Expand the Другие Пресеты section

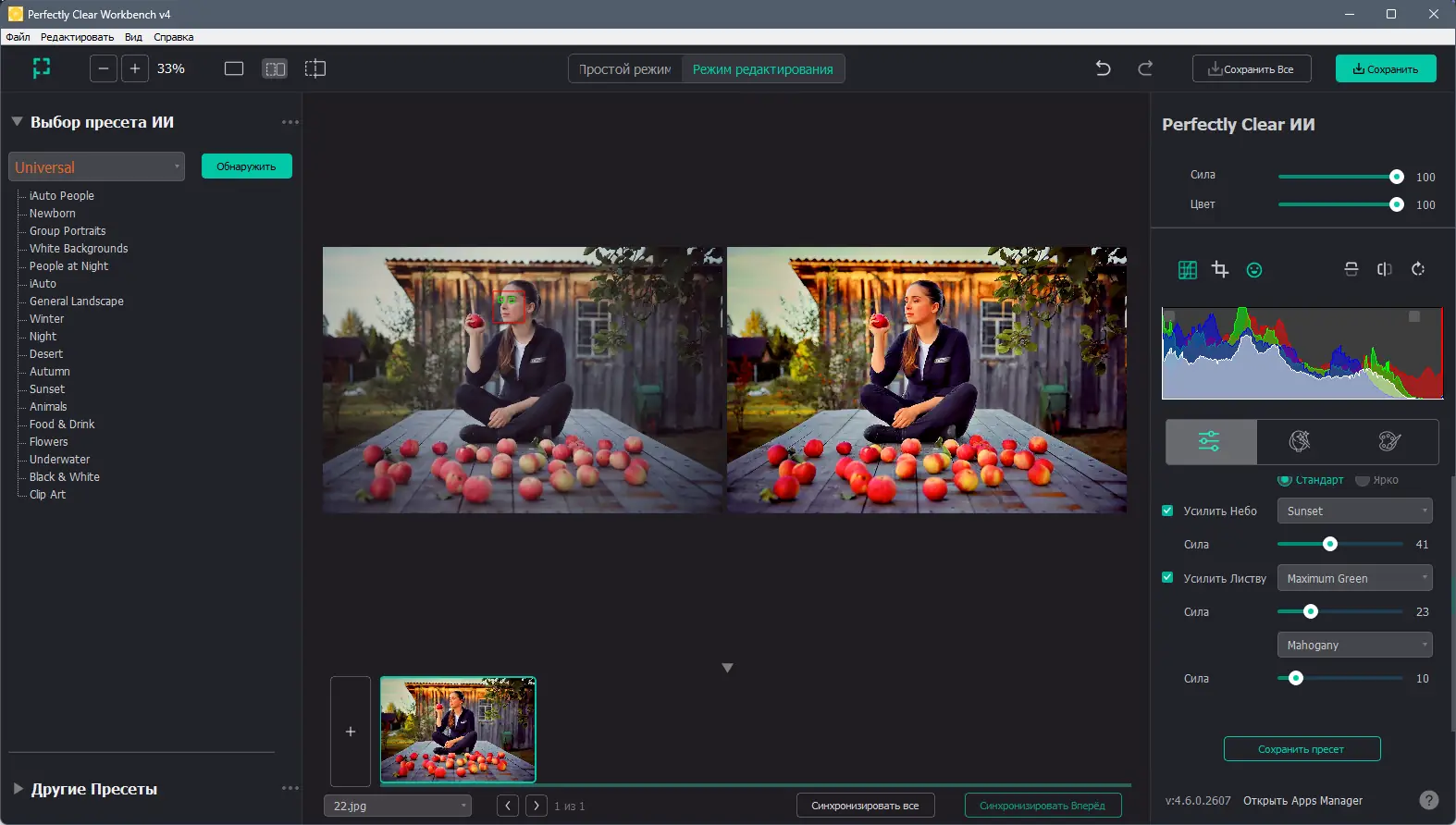point(18,788)
